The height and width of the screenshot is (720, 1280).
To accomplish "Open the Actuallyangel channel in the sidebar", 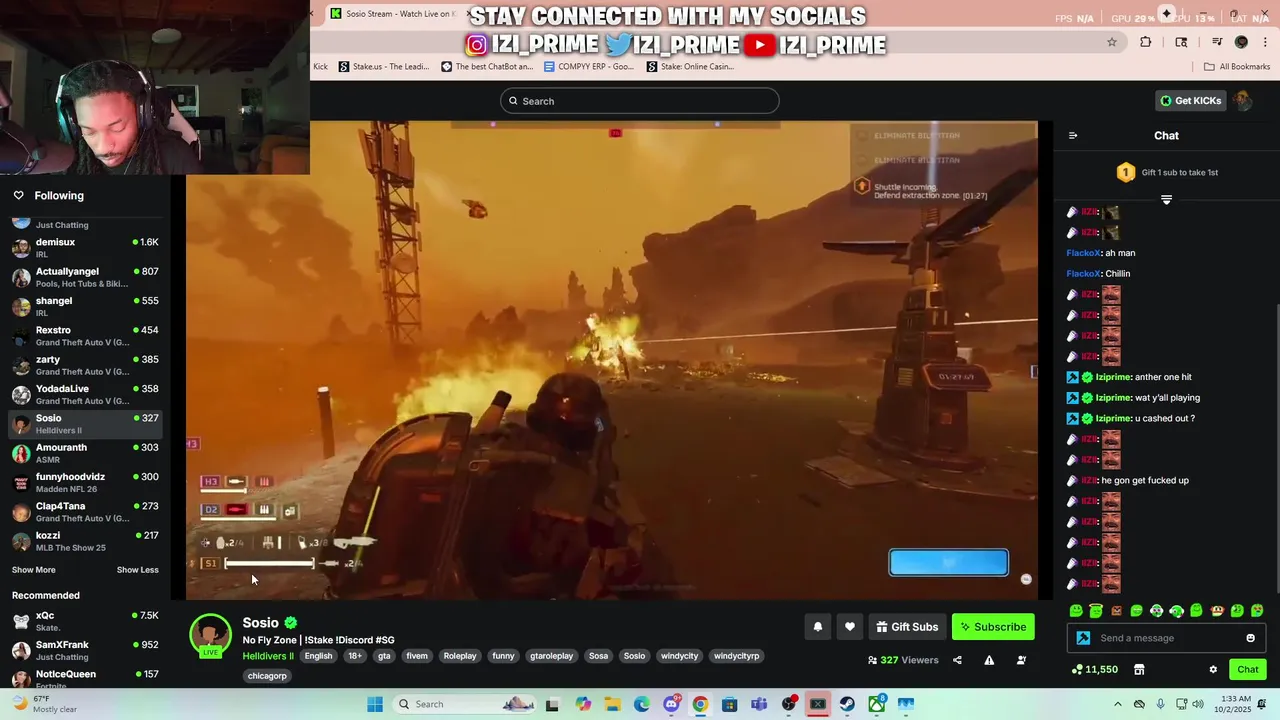I will click(84, 276).
